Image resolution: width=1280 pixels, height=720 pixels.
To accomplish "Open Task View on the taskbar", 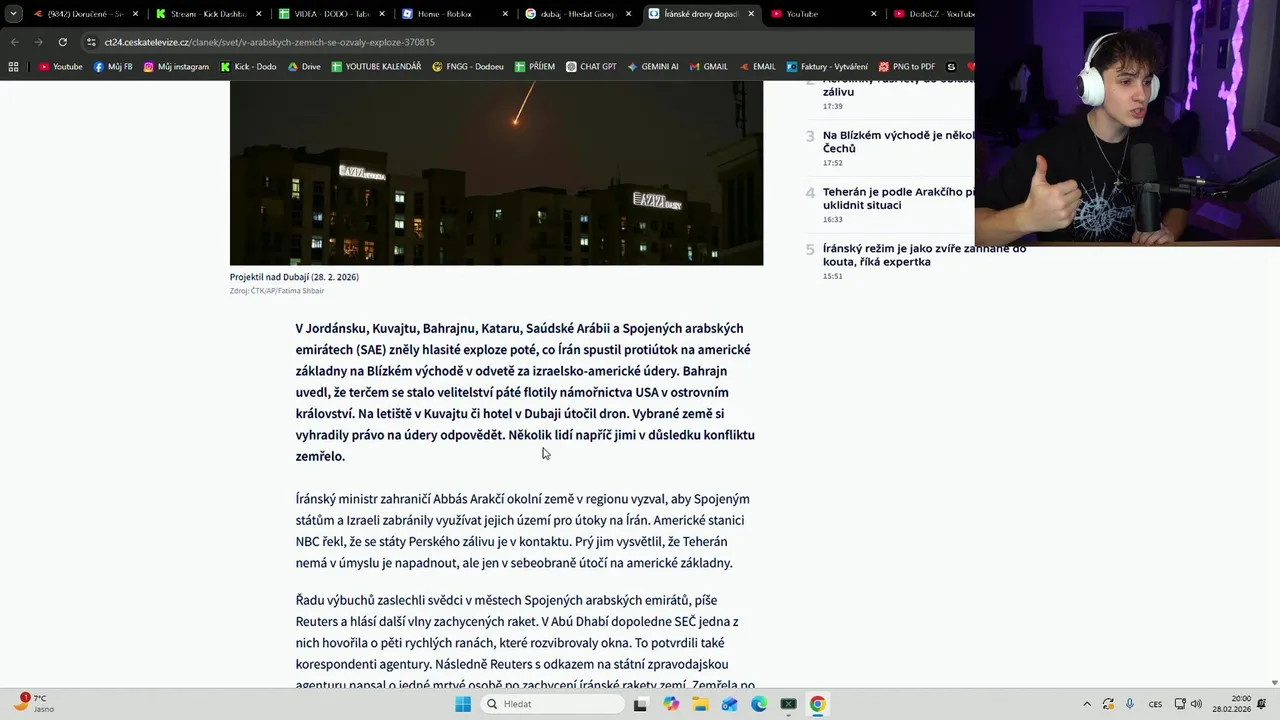I will pos(640,704).
